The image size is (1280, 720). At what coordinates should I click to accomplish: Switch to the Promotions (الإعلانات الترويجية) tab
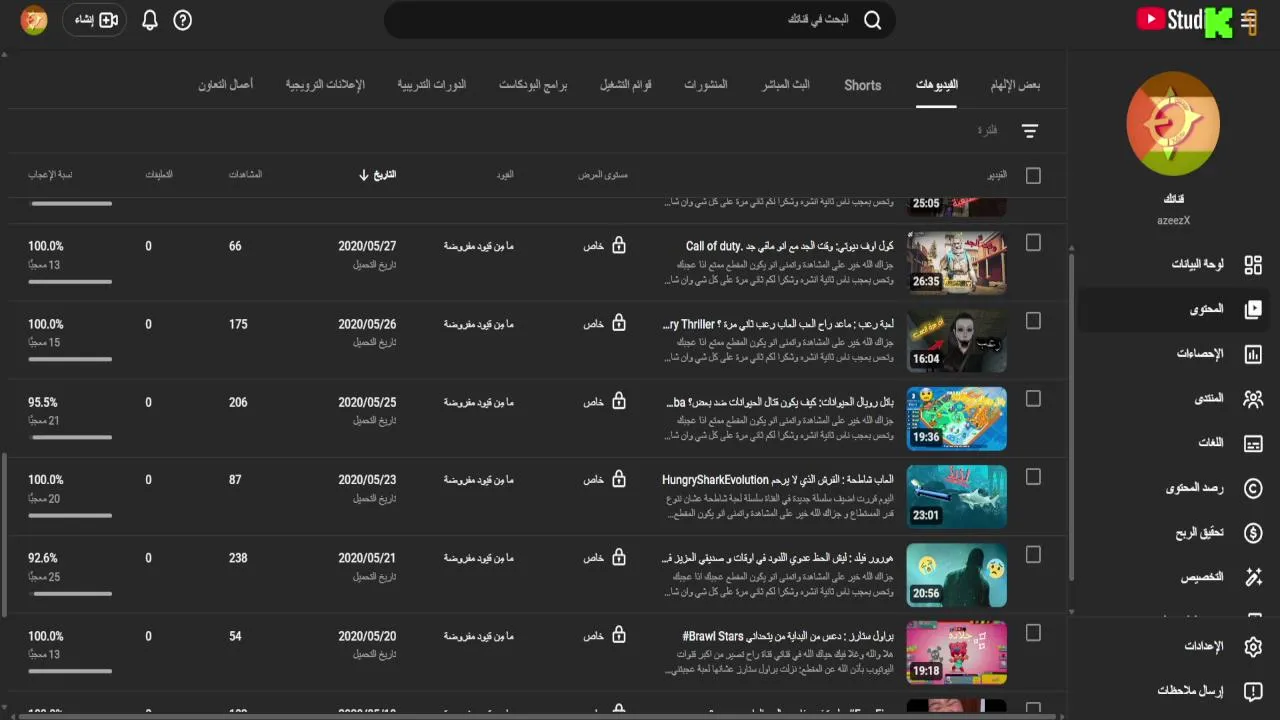(x=325, y=85)
